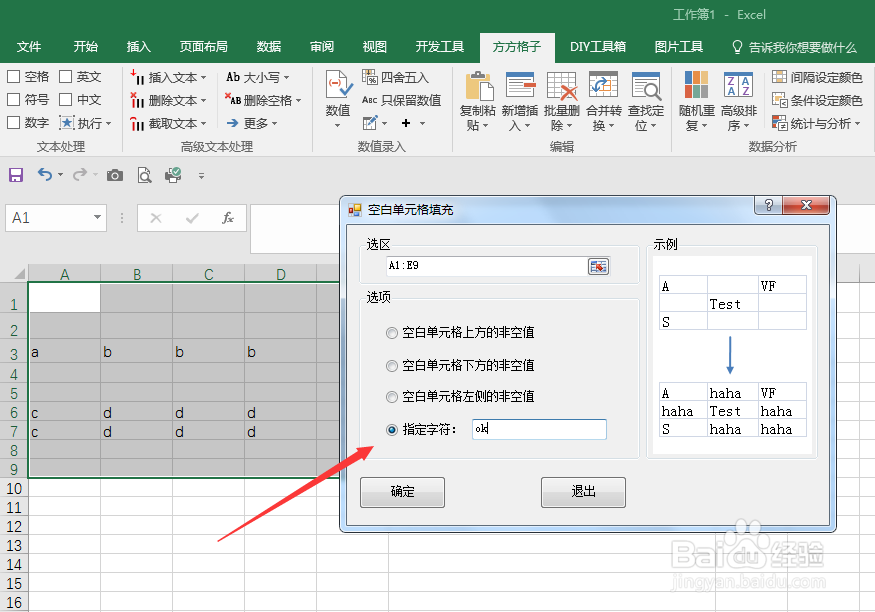Tick the 符号 checkbox
The image size is (875, 612).
[13, 99]
